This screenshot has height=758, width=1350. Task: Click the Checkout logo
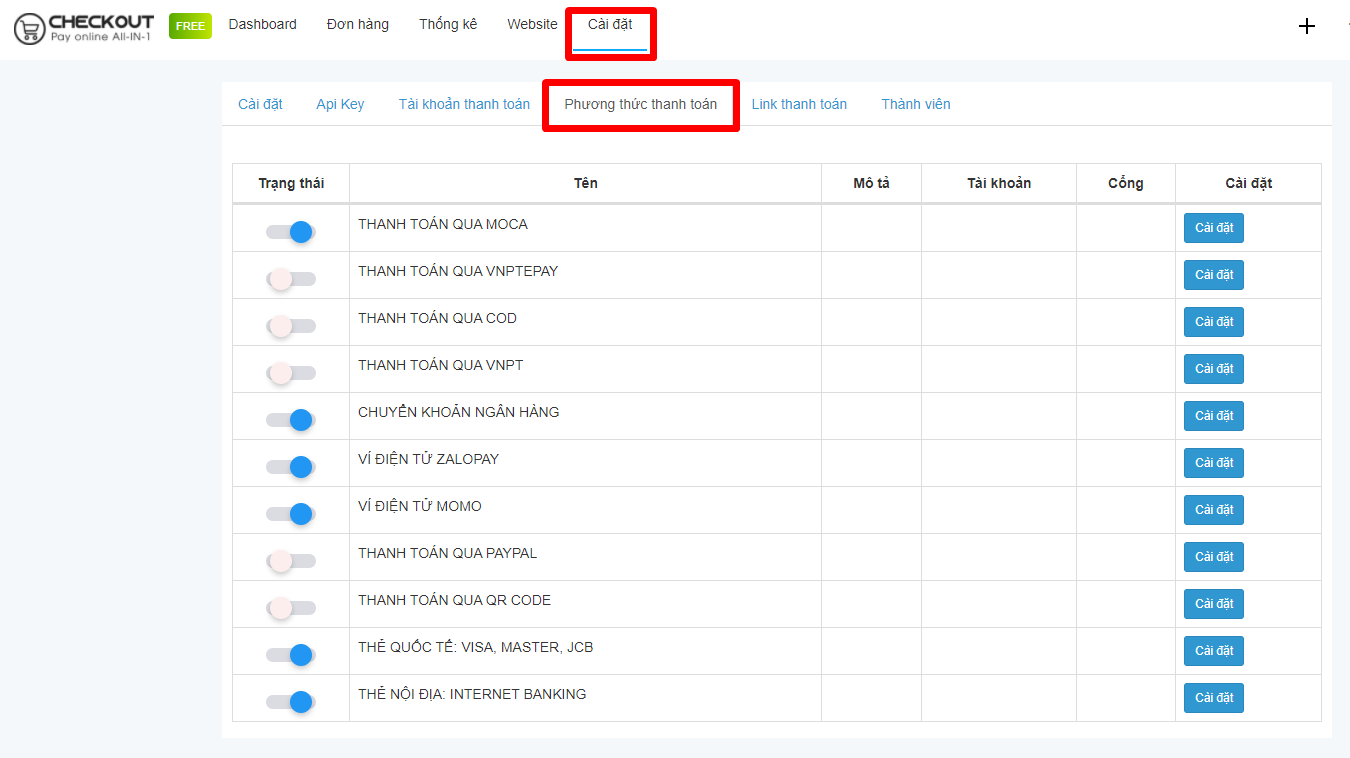[x=84, y=28]
